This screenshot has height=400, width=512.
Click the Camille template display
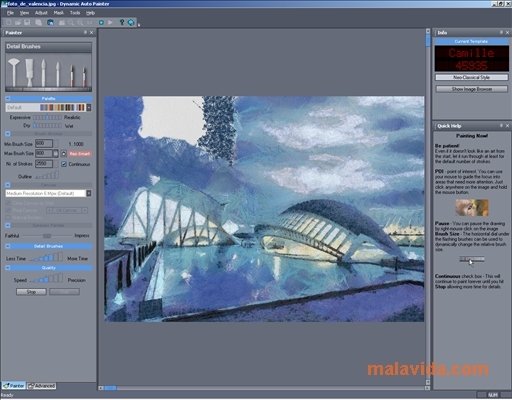coord(471,59)
